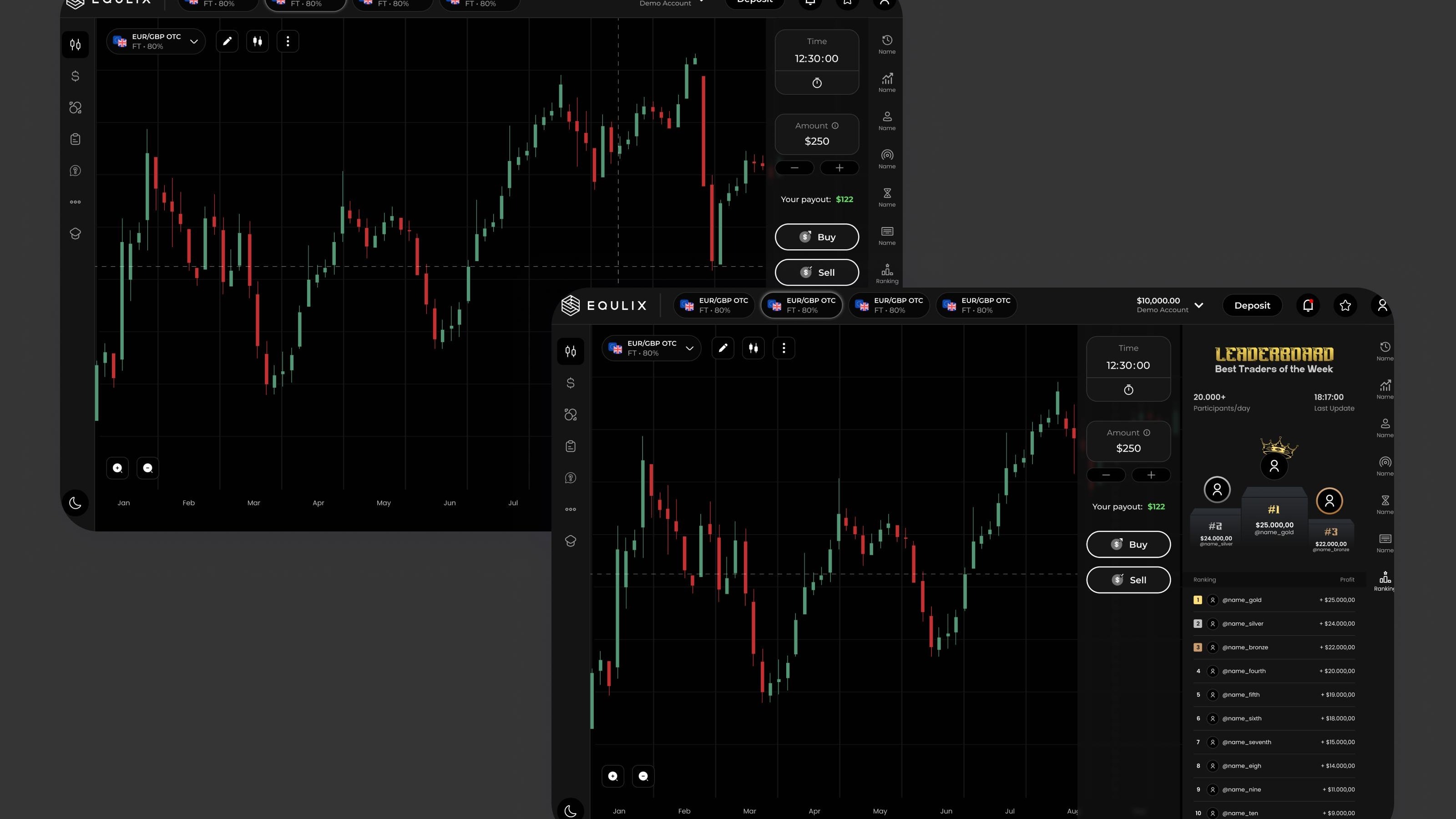Screen dimensions: 1456x819
Task: Switch to the second EUR/GBP OTC tab in header
Action: (x=801, y=305)
